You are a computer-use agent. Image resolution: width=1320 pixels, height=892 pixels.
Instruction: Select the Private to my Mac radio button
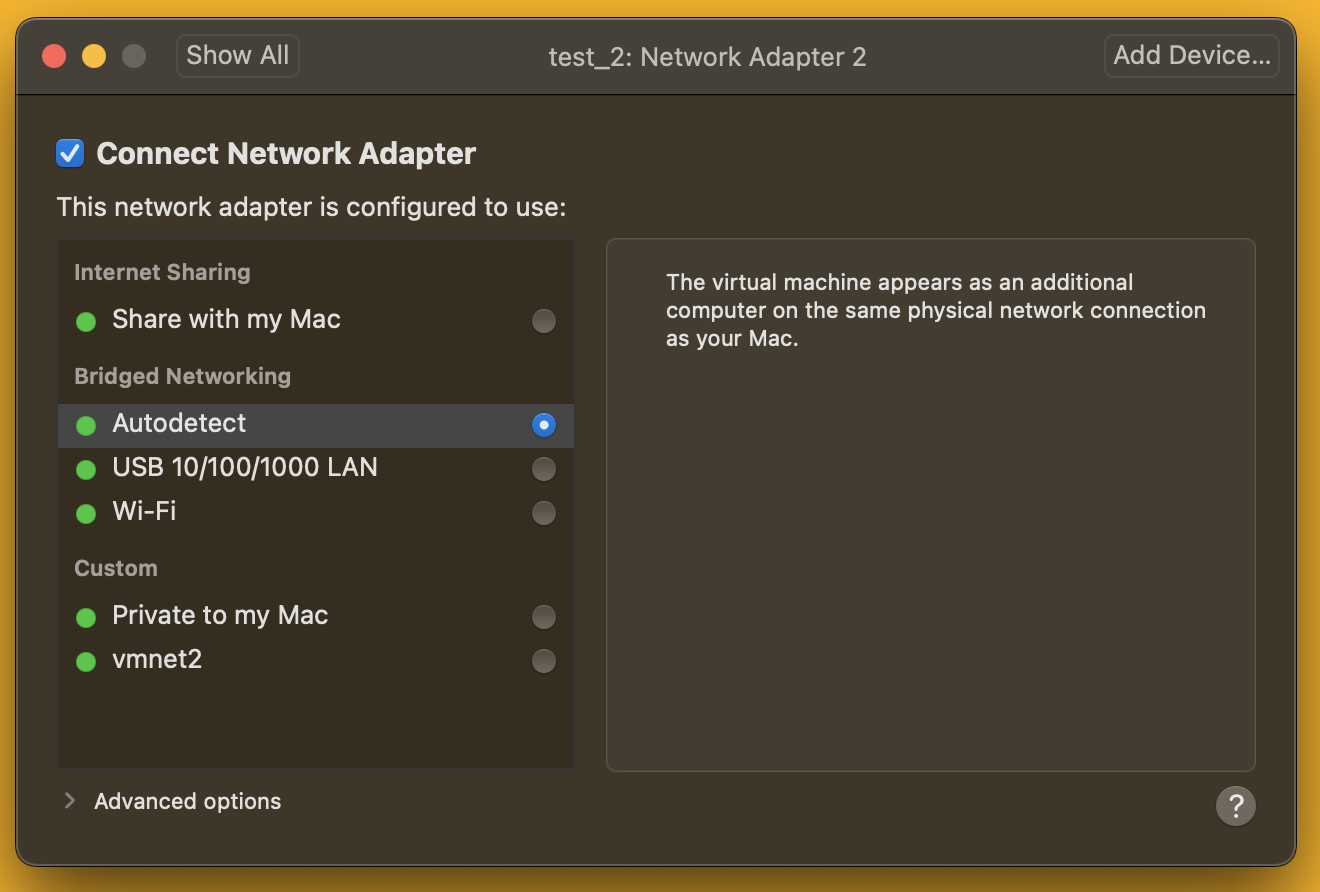coord(543,617)
